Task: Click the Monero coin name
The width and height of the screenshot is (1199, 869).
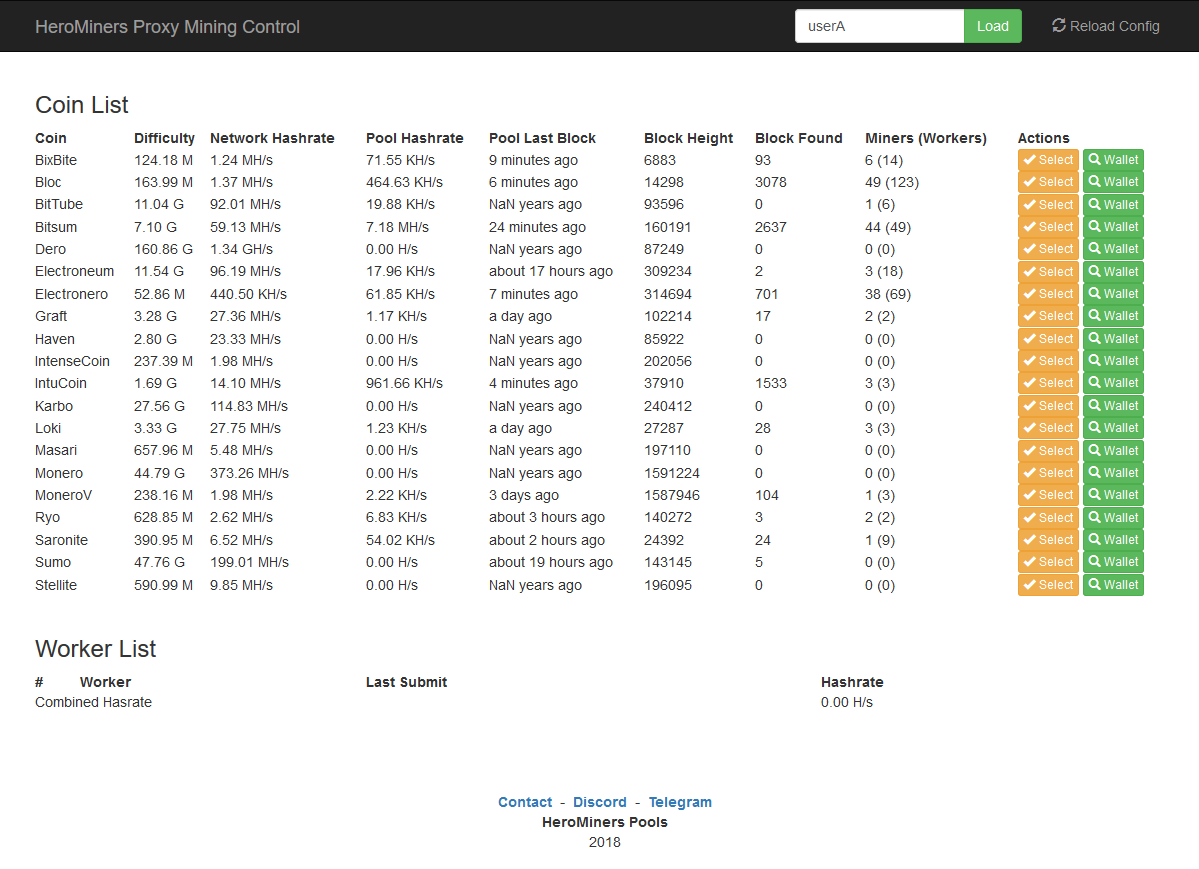Action: click(59, 474)
